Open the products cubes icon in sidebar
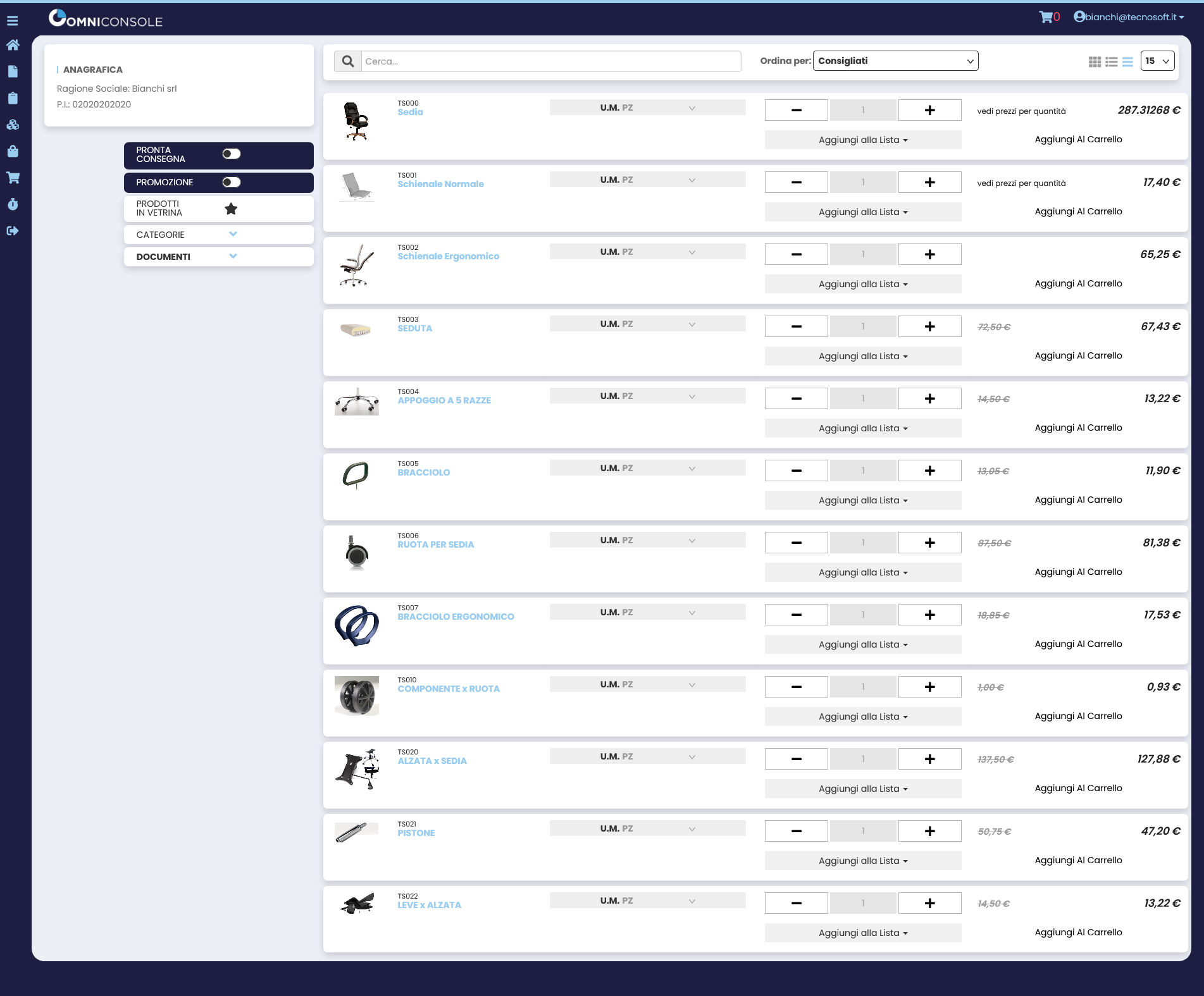 (x=13, y=125)
